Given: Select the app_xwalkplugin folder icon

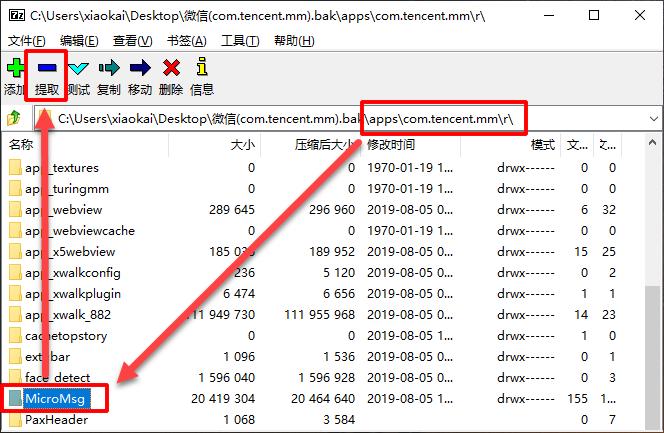Looking at the screenshot, I should pyautogui.click(x=15, y=294).
